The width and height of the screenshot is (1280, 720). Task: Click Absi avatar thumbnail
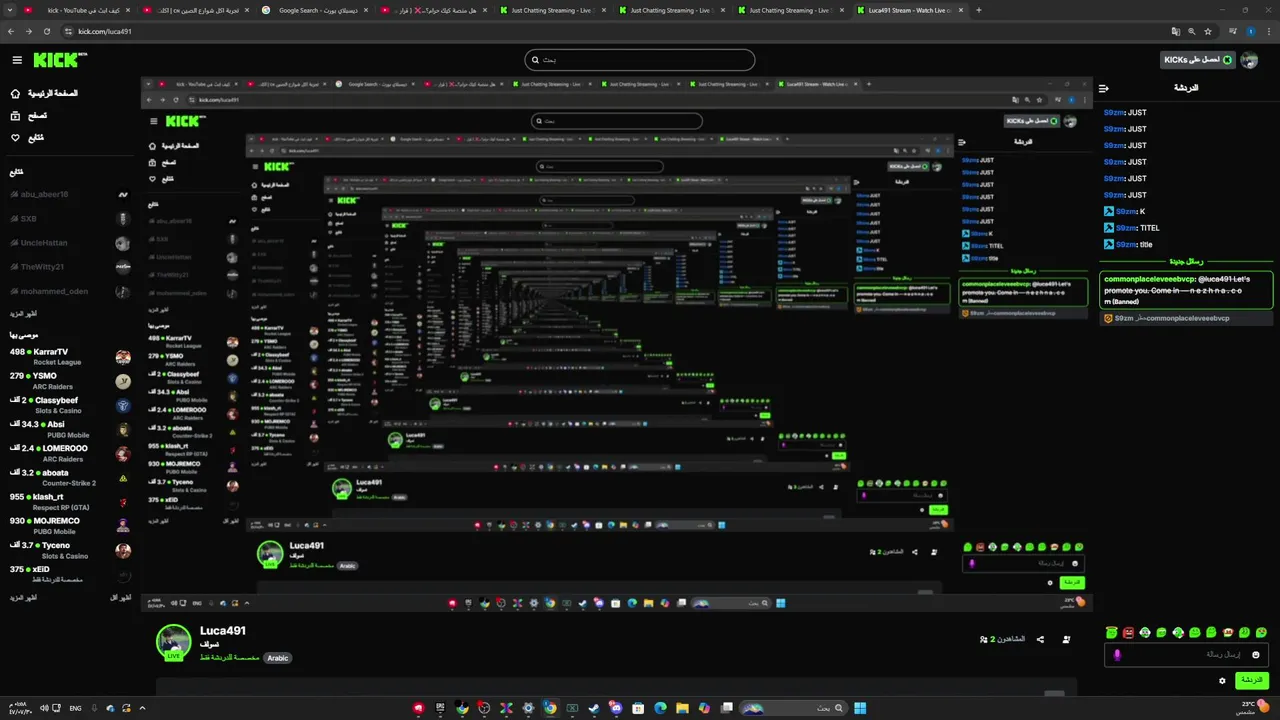123,429
